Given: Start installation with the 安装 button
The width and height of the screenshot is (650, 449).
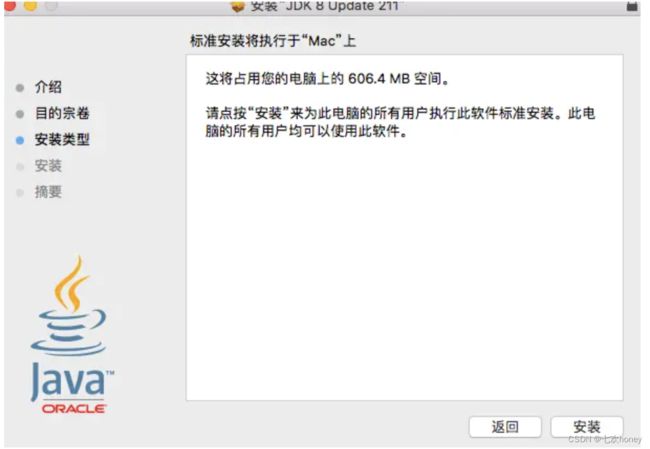Looking at the screenshot, I should point(587,427).
